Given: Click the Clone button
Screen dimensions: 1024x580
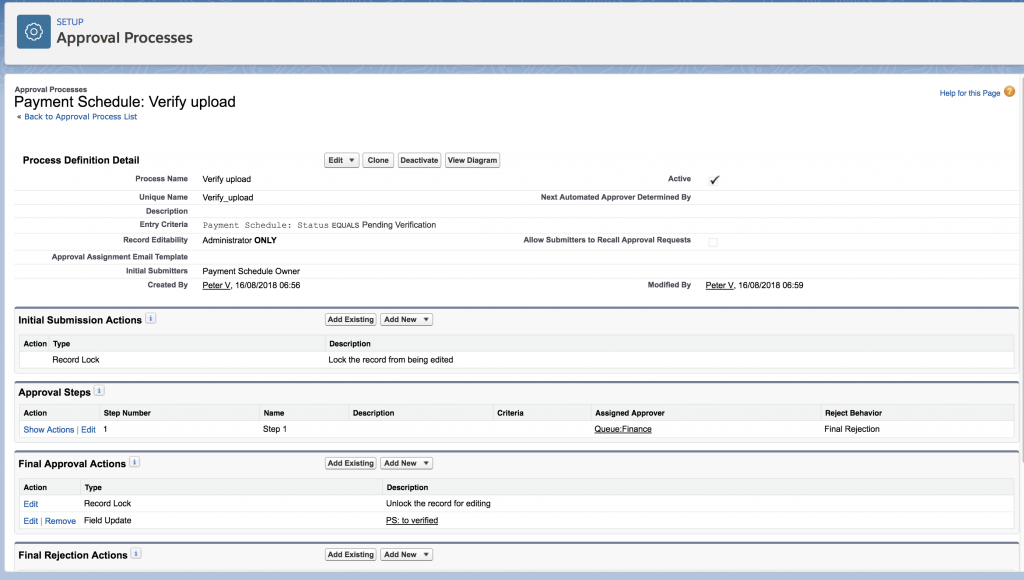Looking at the screenshot, I should pyautogui.click(x=378, y=160).
